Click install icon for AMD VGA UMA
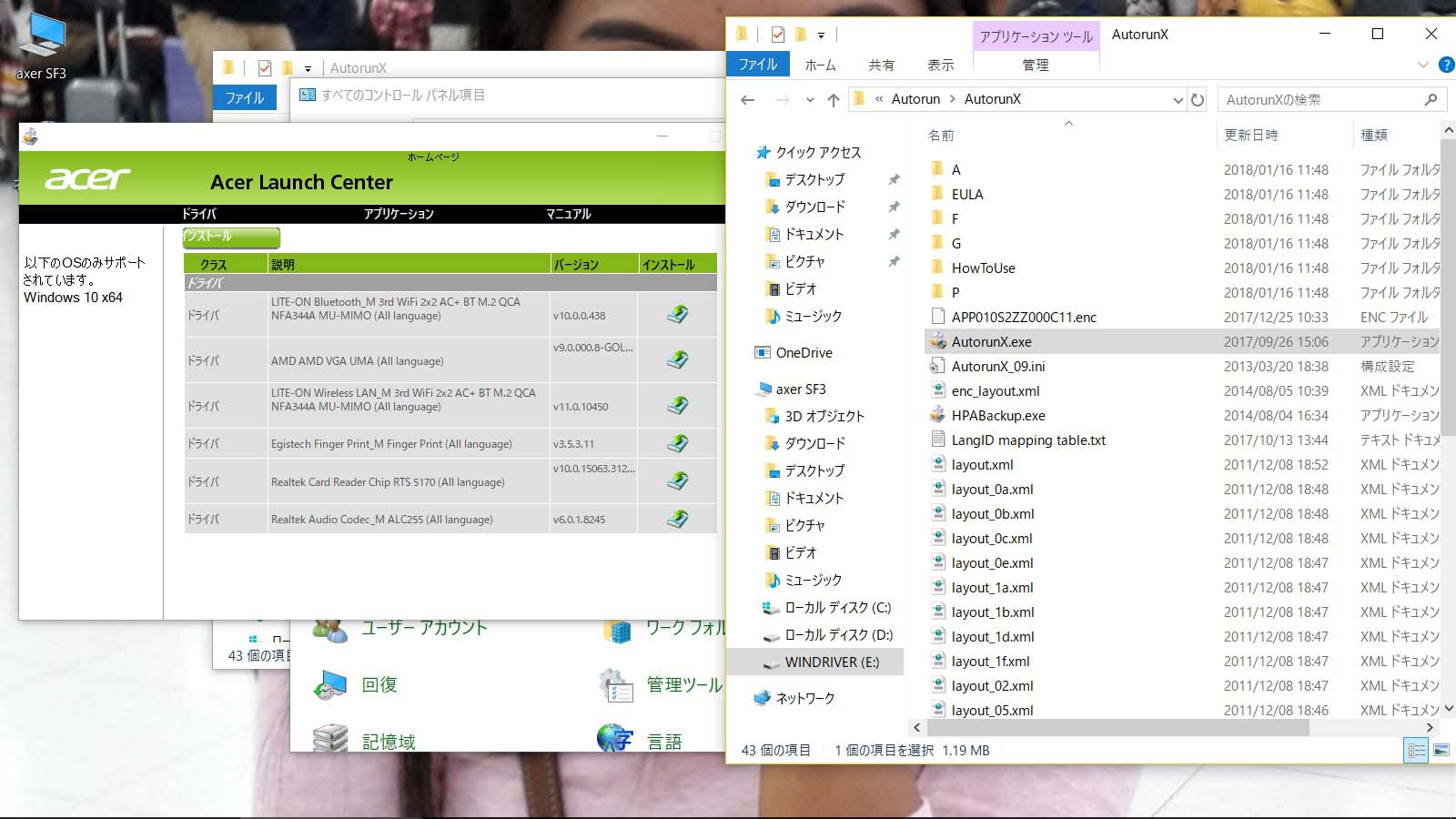The image size is (1456, 819). [x=677, y=359]
